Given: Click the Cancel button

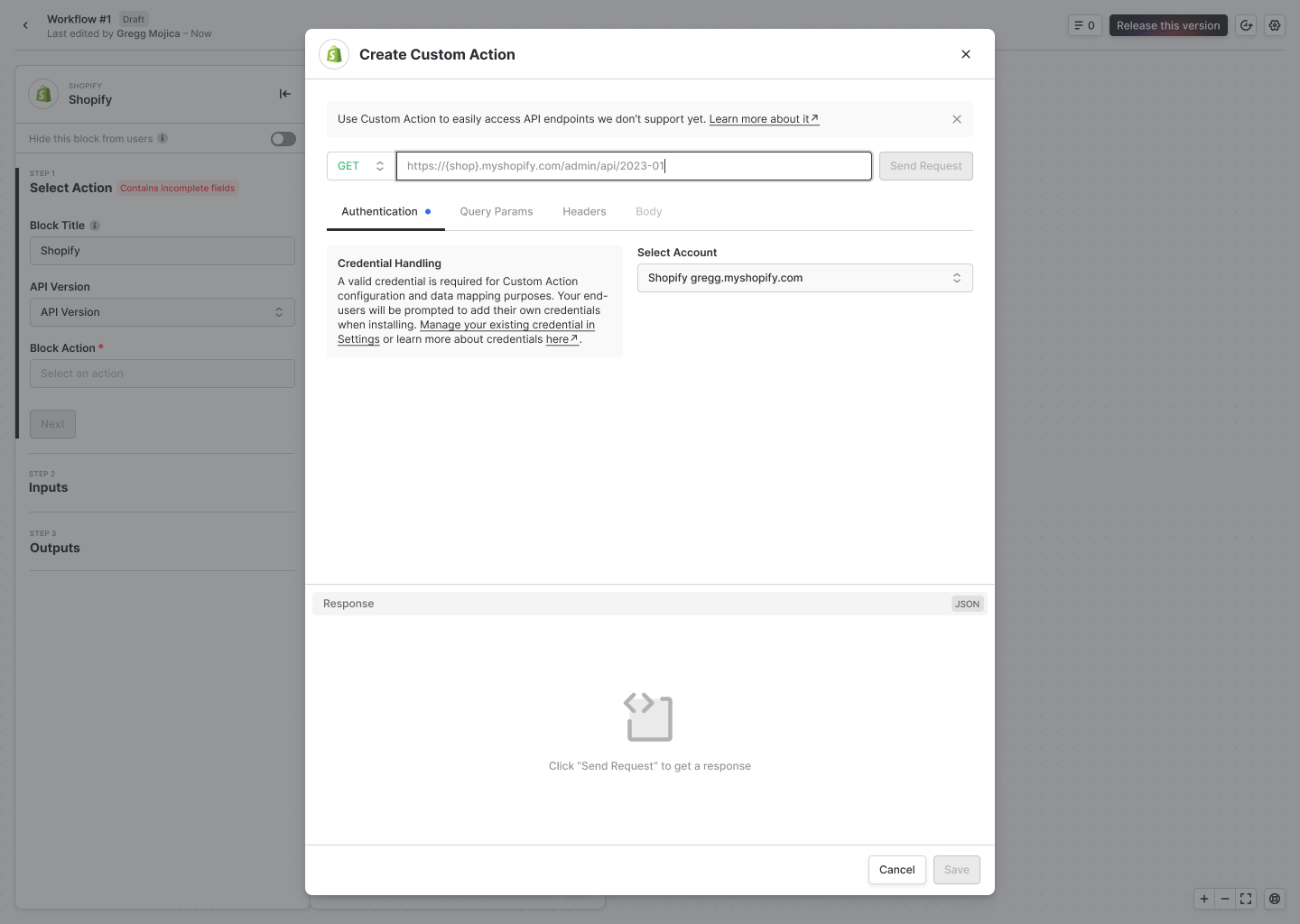Looking at the screenshot, I should click(896, 870).
